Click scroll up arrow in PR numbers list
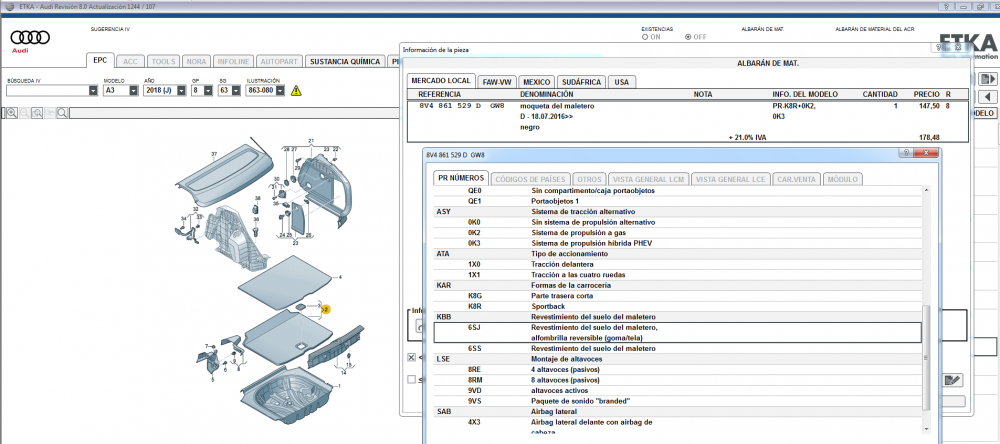The width and height of the screenshot is (1000, 444). click(927, 190)
